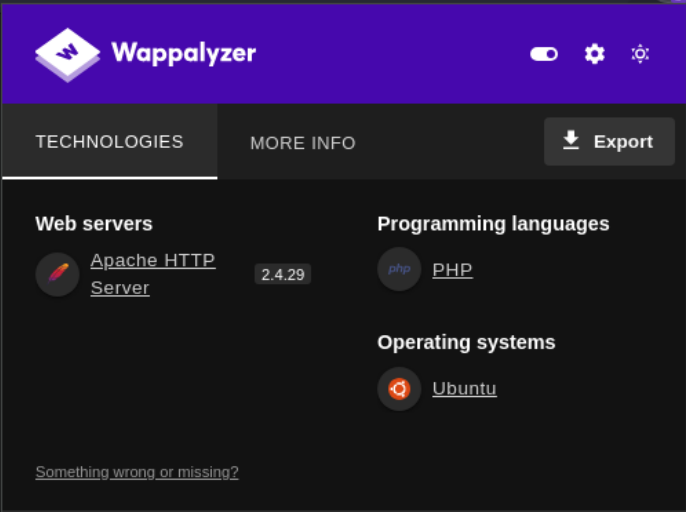Click the 2.4.29 version badge

point(283,274)
